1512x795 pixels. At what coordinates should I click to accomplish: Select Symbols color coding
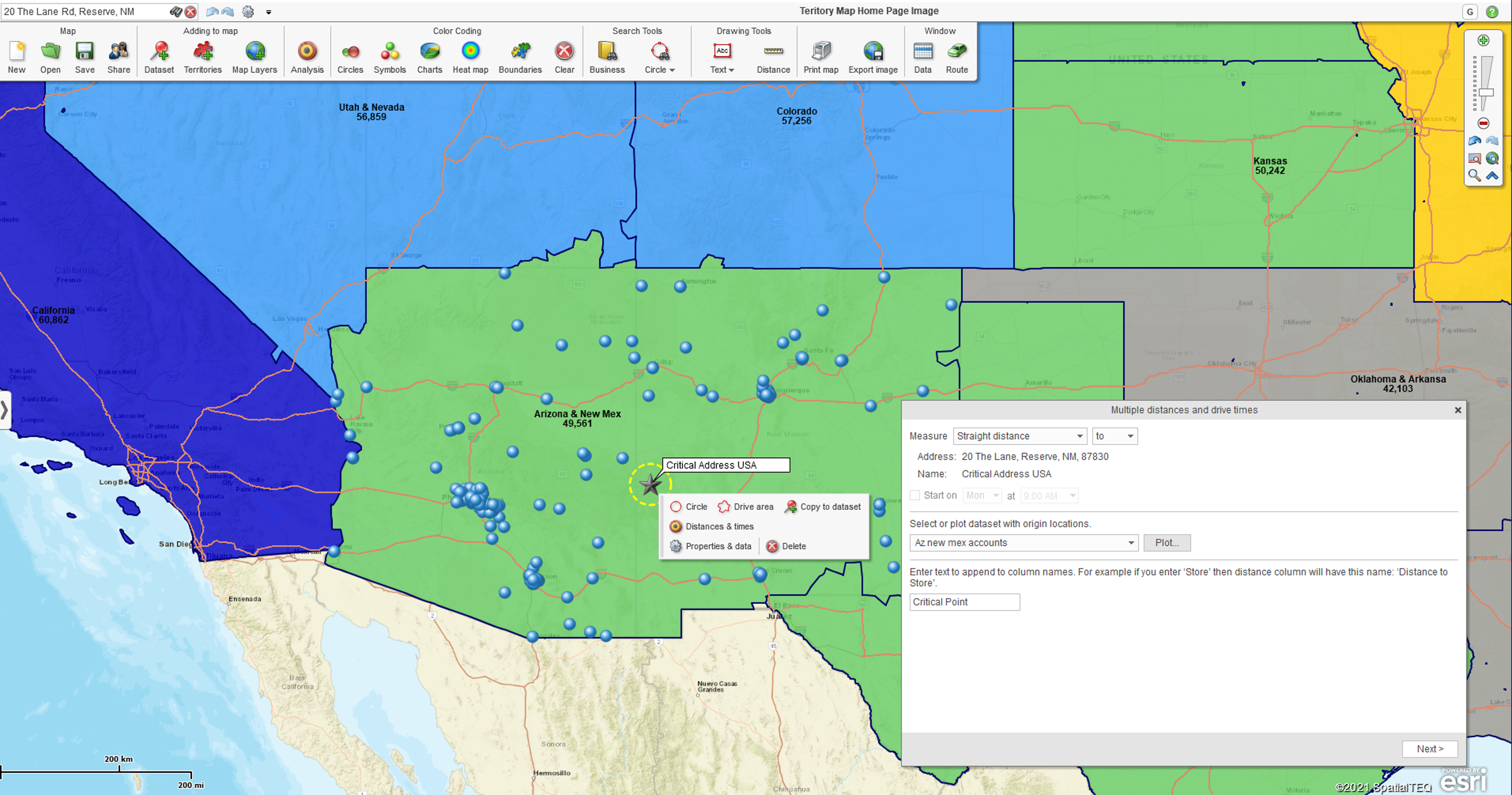(x=390, y=58)
